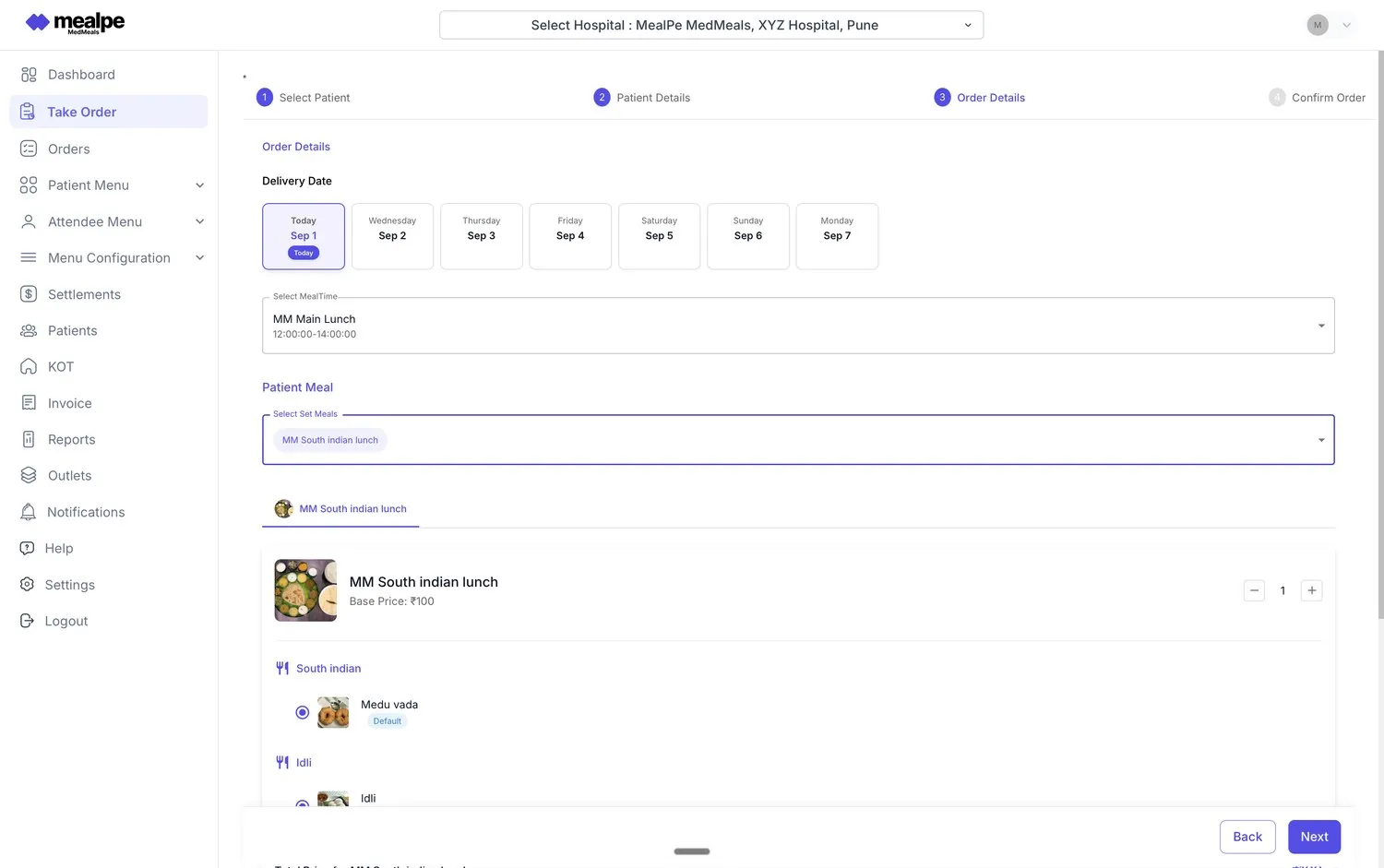Pick Saturday Sep 5 delivery date
Screen dimensions: 1384x868
click(x=659, y=236)
